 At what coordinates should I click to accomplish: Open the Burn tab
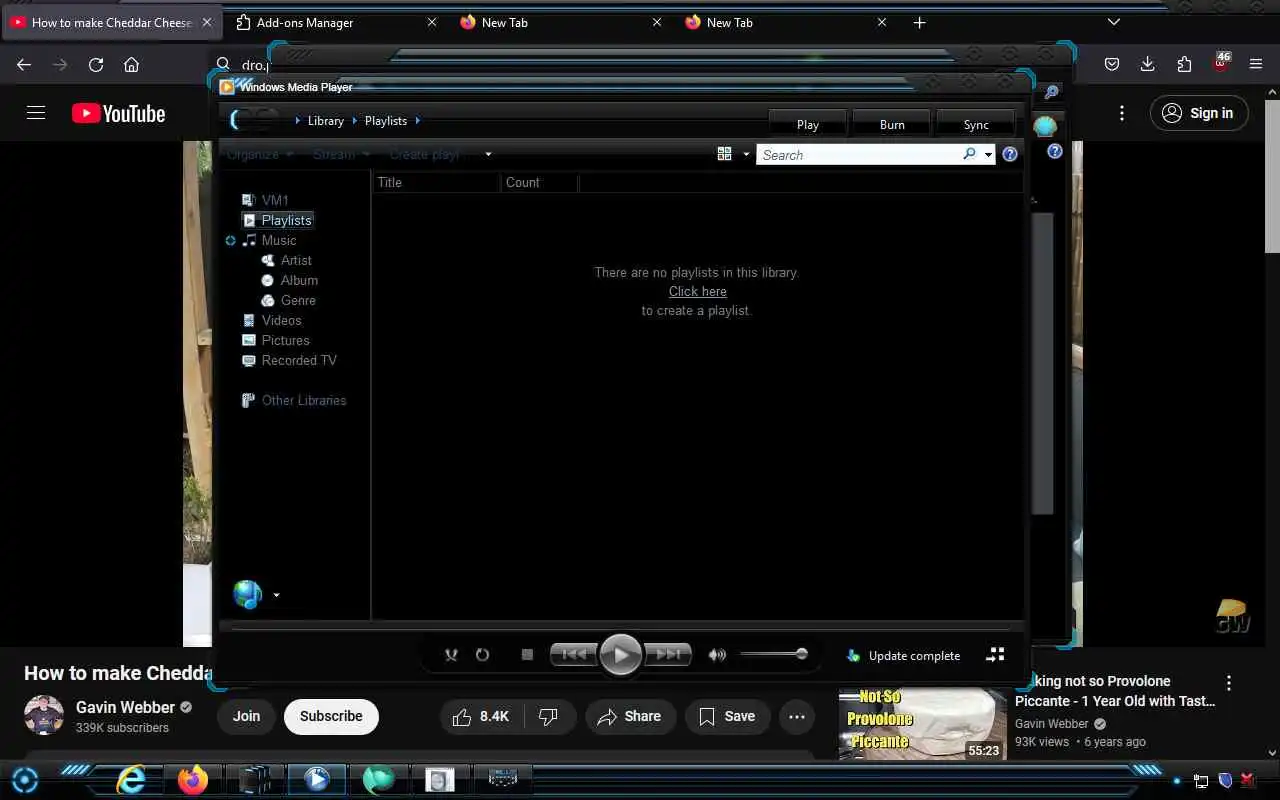892,124
